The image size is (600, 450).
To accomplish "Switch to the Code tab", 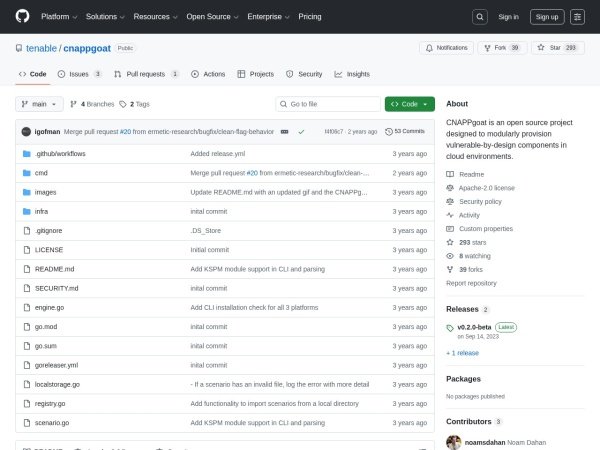I will click(33, 74).
